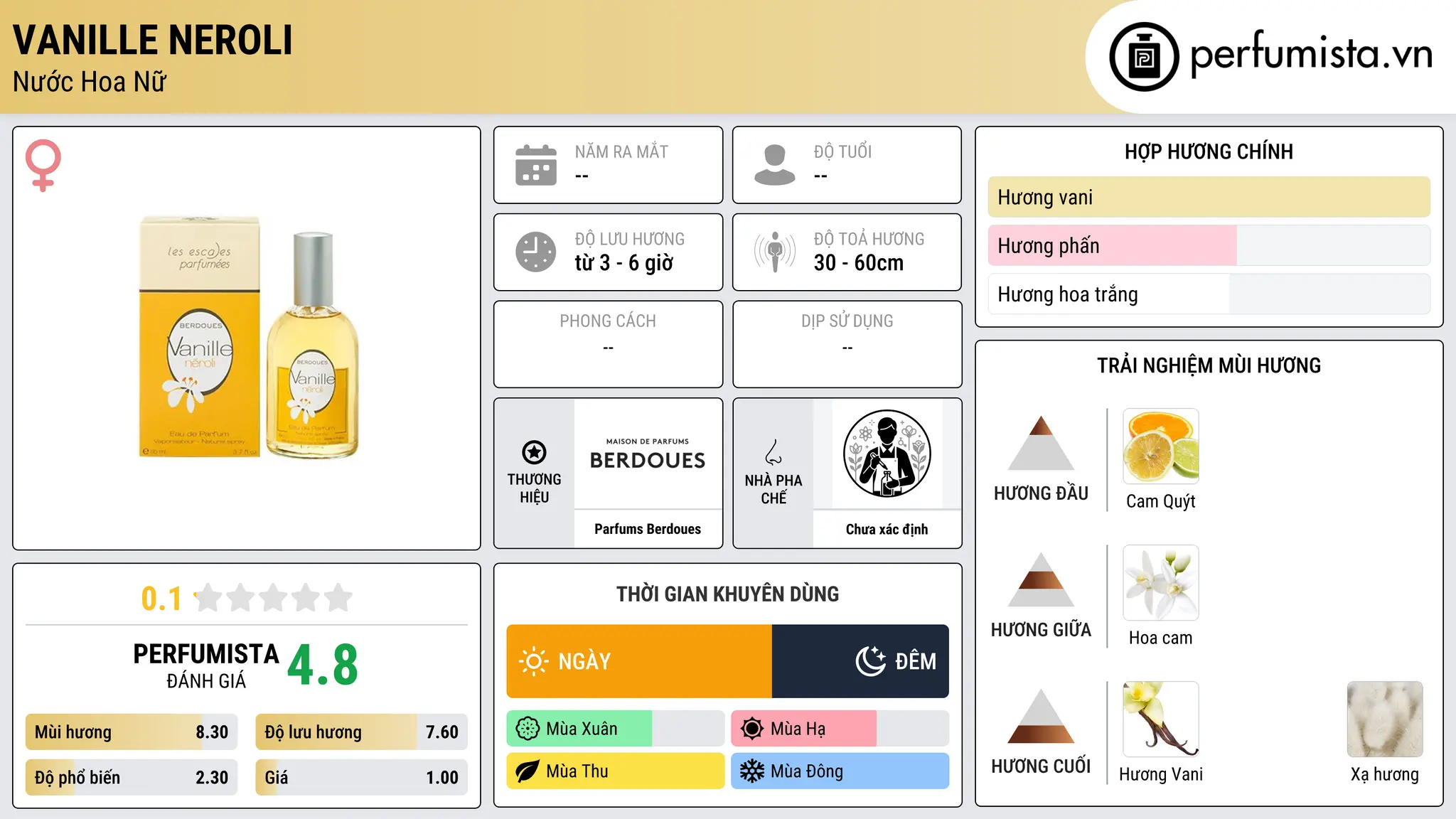Click the Hương vani accord bar

click(x=1209, y=197)
